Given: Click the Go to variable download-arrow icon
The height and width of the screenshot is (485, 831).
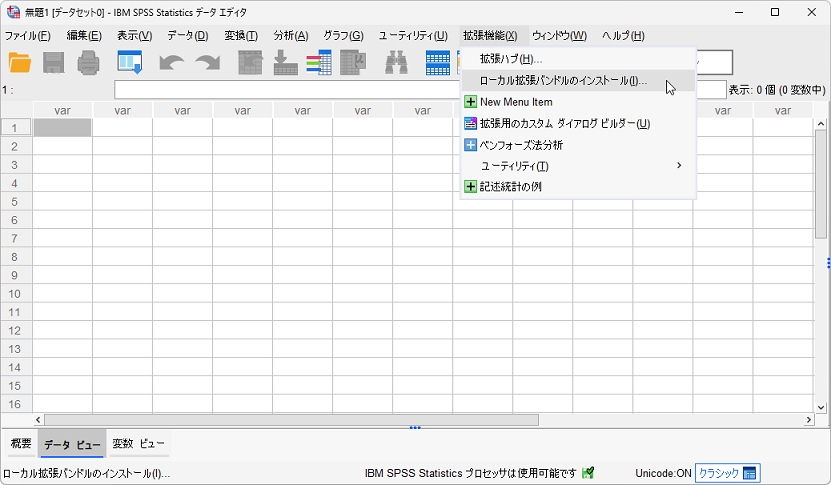Looking at the screenshot, I should click(x=285, y=62).
